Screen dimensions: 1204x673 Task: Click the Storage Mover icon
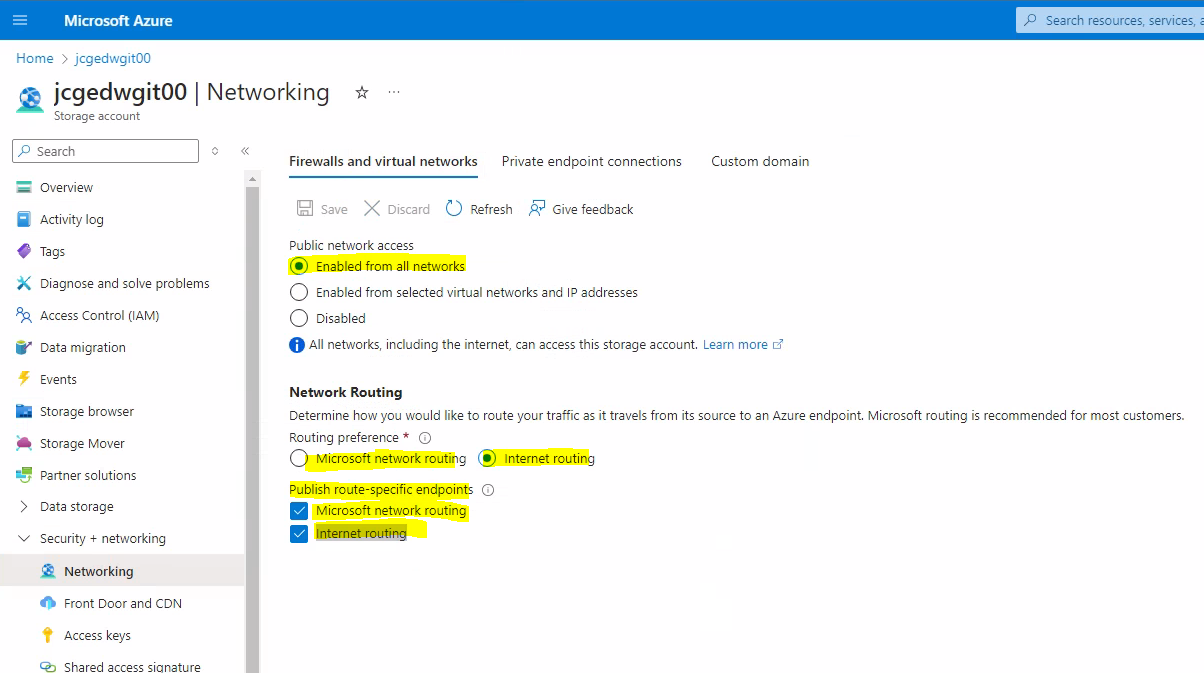tap(24, 443)
